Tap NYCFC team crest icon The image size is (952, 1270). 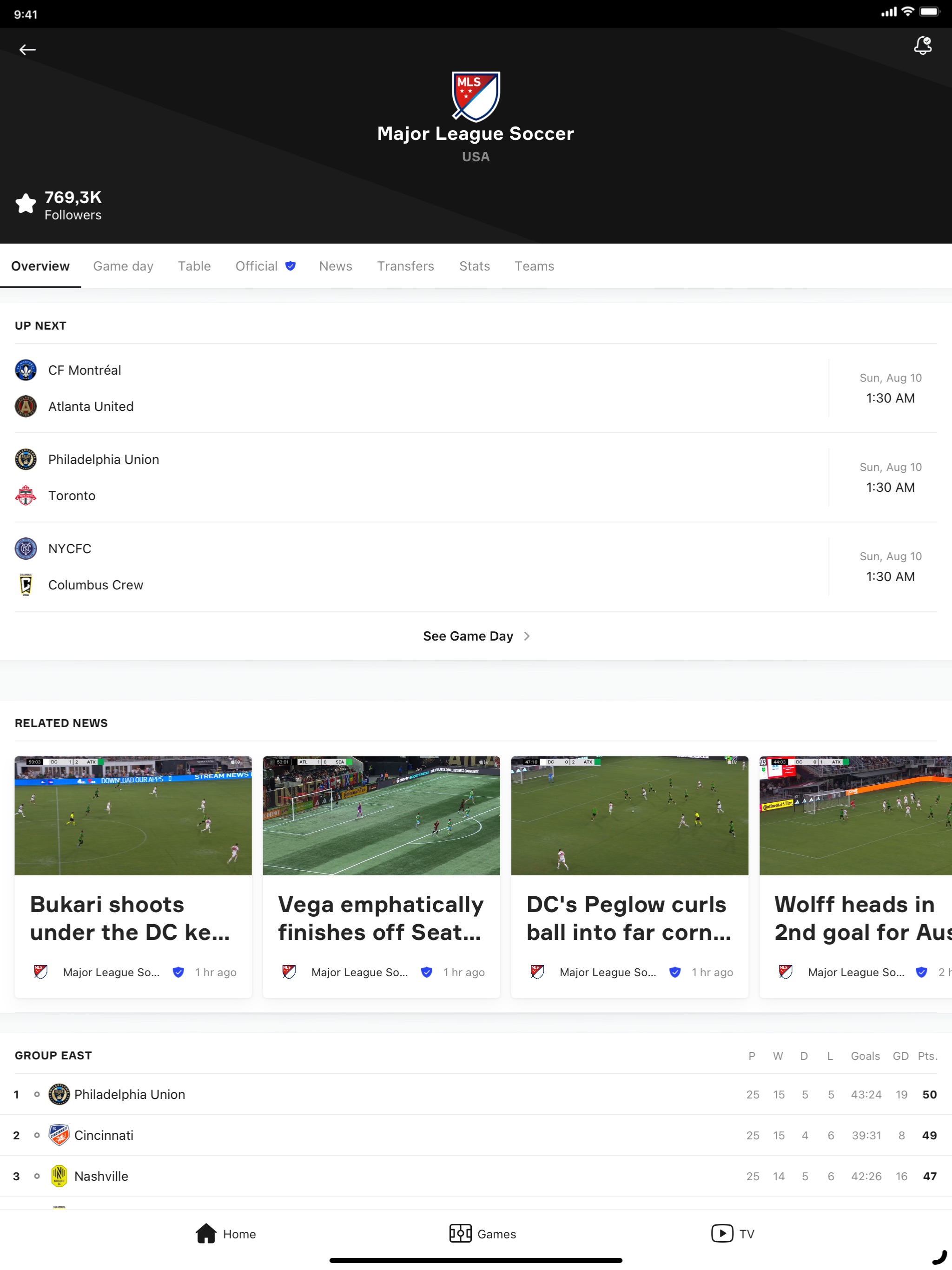point(26,549)
